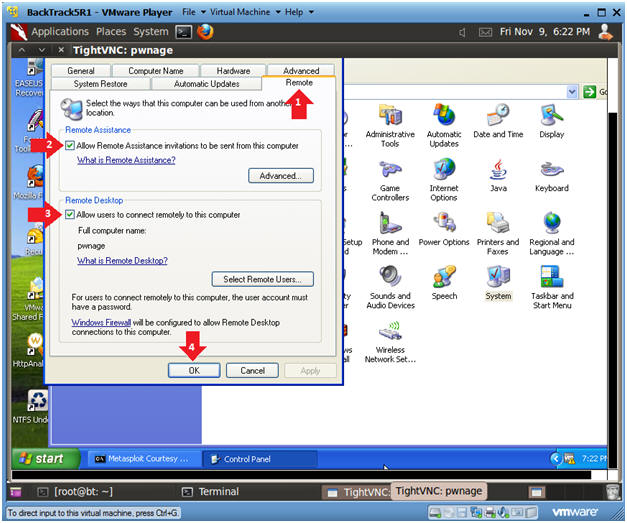Switch to the General tab
The width and height of the screenshot is (627, 523).
coord(81,70)
